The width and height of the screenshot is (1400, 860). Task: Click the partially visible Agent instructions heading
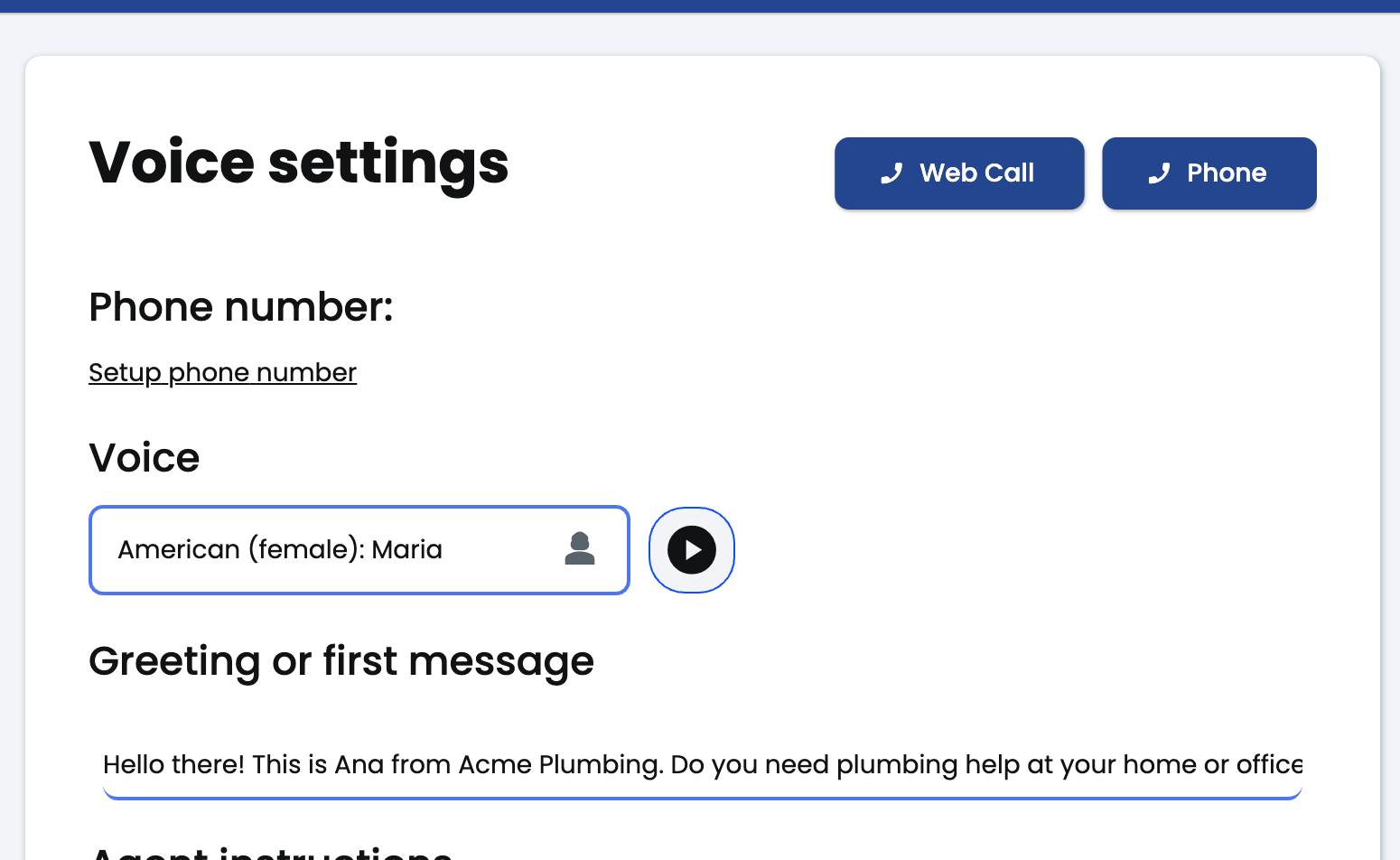(x=270, y=852)
